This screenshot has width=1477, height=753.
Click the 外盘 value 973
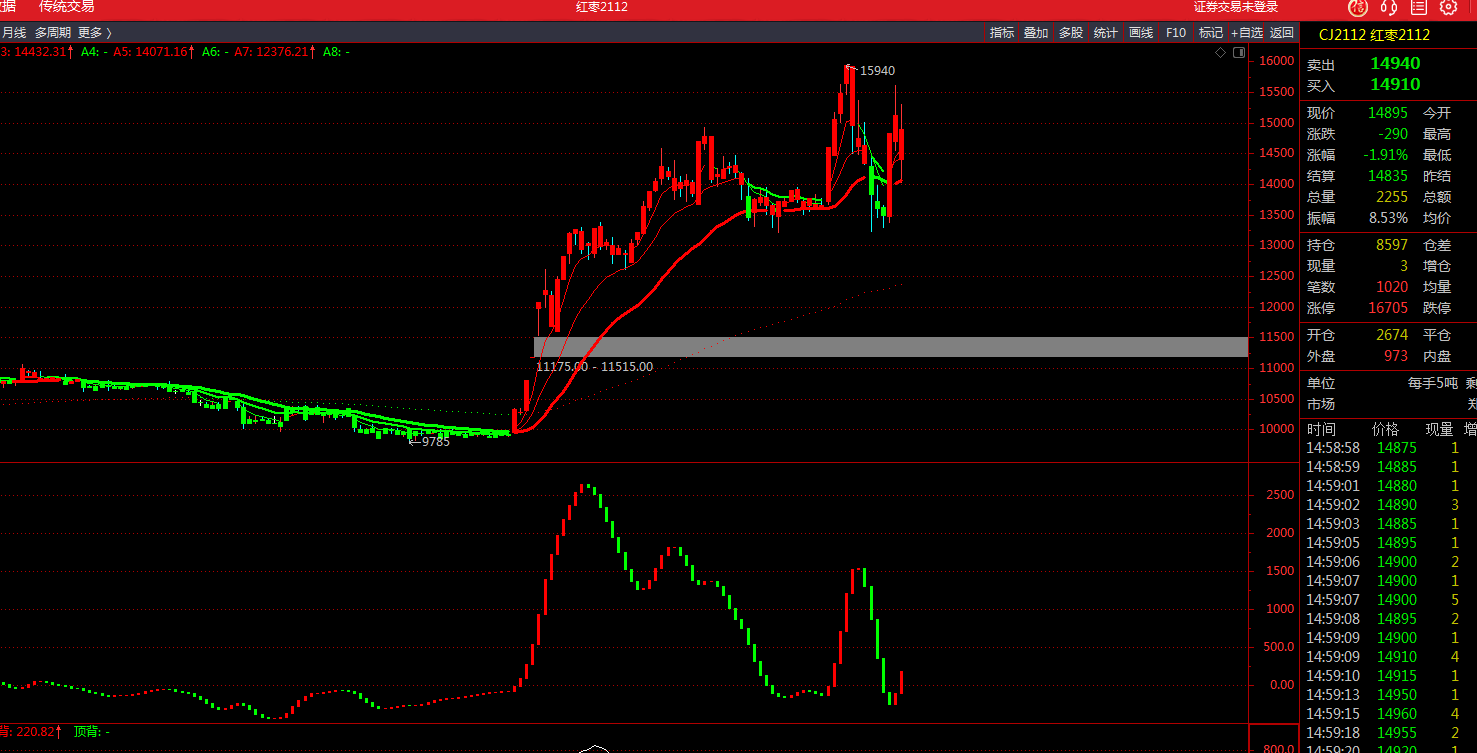[1396, 356]
